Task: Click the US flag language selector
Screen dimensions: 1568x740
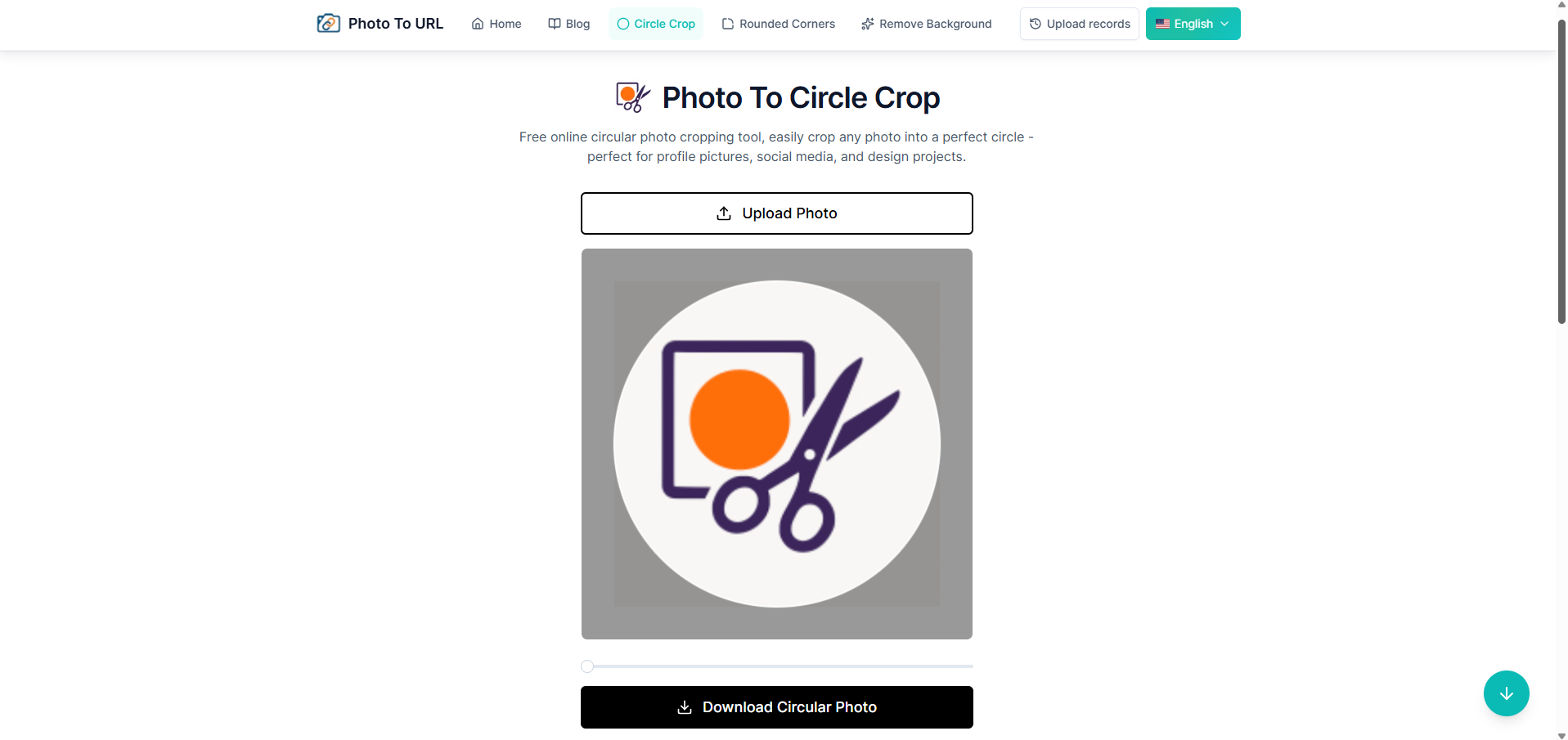Action: tap(1162, 24)
